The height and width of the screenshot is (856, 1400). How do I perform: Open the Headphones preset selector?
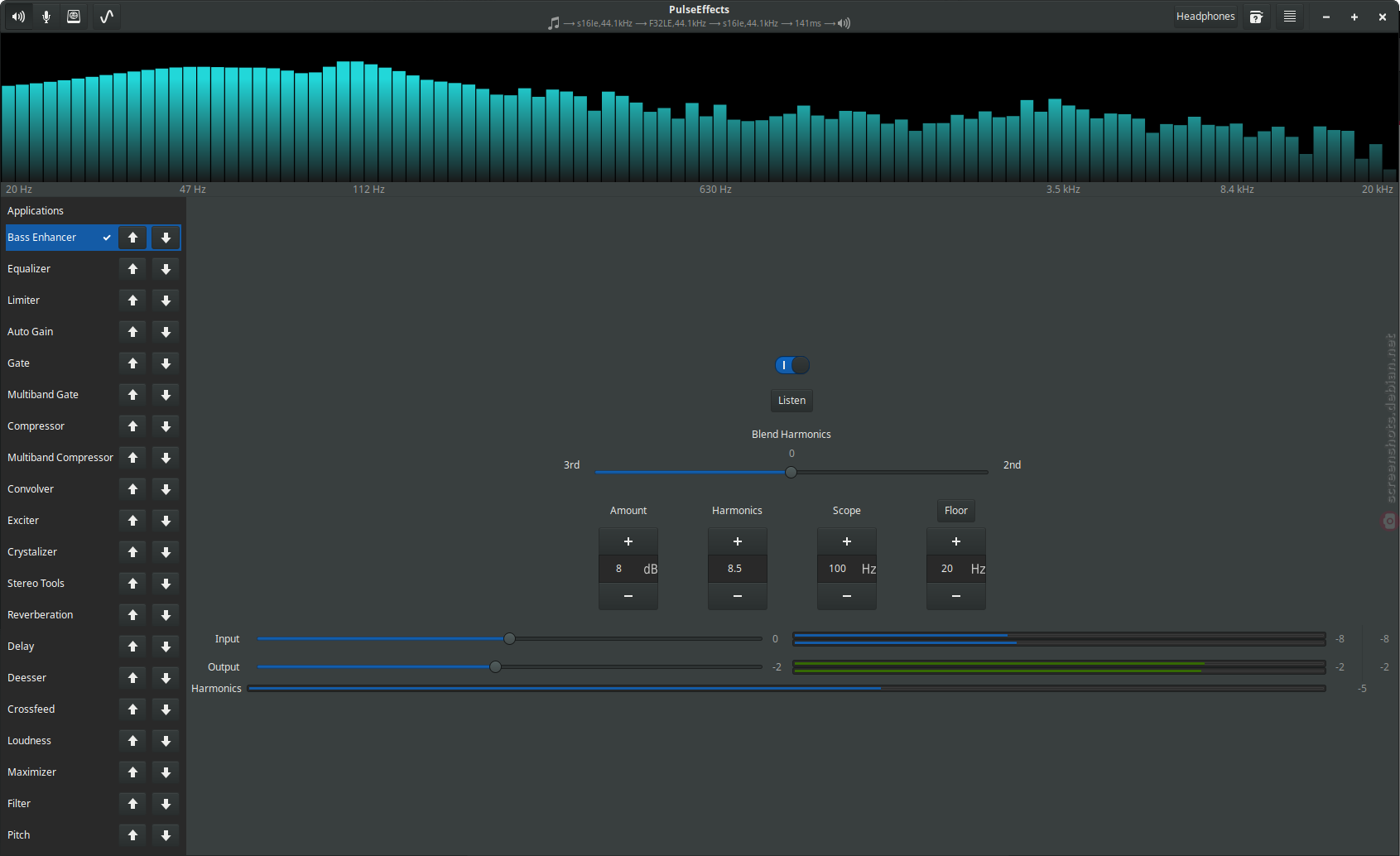(x=1205, y=17)
